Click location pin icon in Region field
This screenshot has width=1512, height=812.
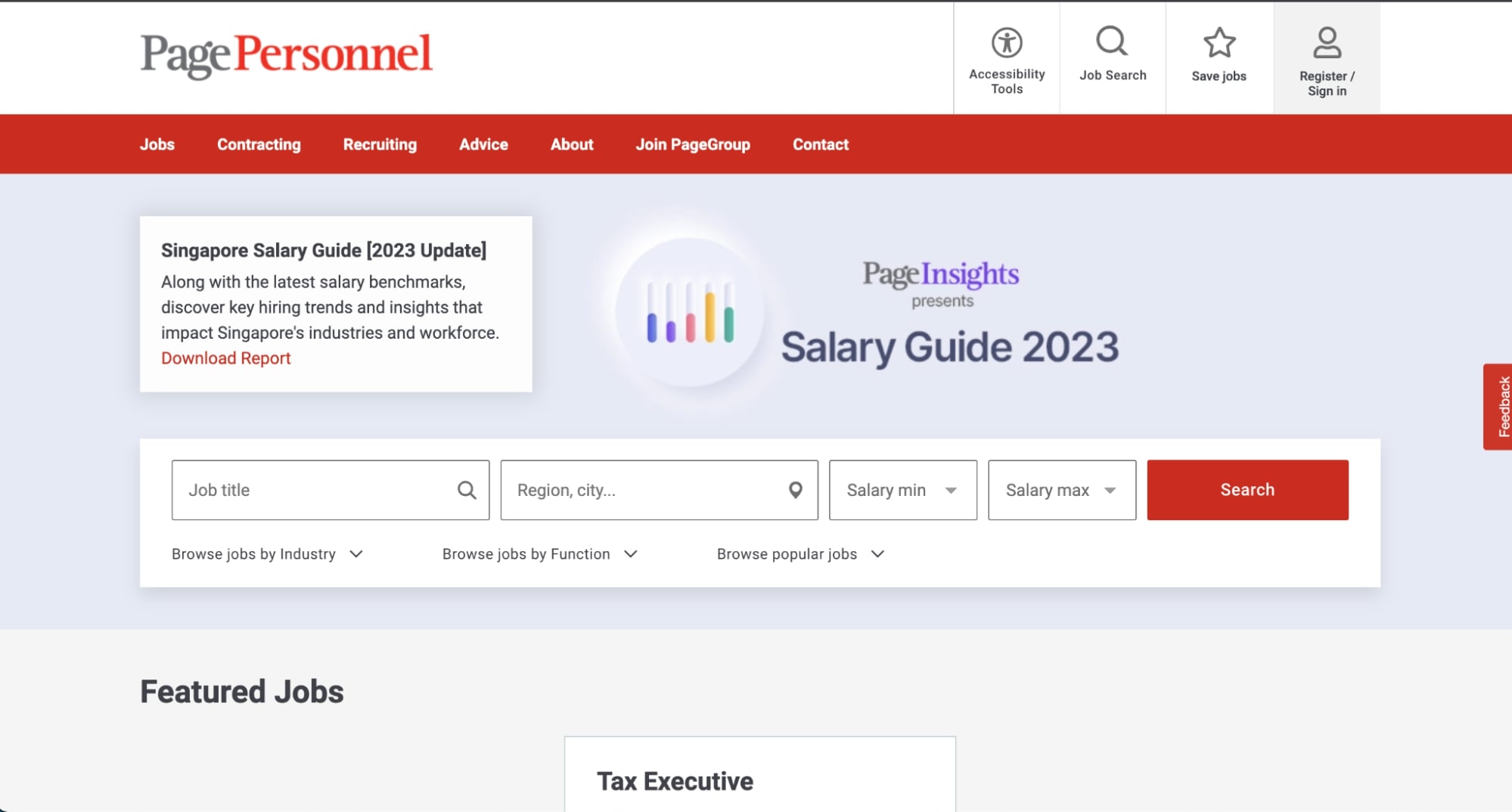[795, 490]
